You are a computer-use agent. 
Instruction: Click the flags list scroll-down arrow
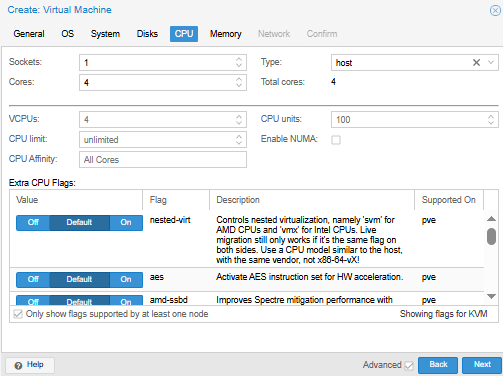(491, 296)
